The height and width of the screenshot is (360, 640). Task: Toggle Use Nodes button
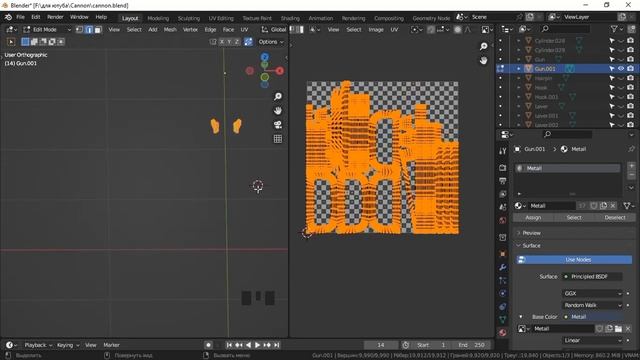574,260
